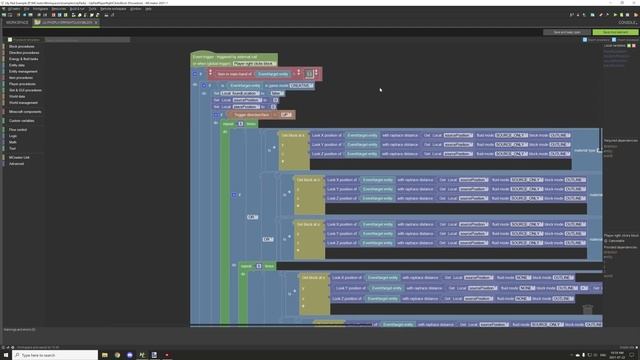Open the Math blocks category

pos(12,142)
